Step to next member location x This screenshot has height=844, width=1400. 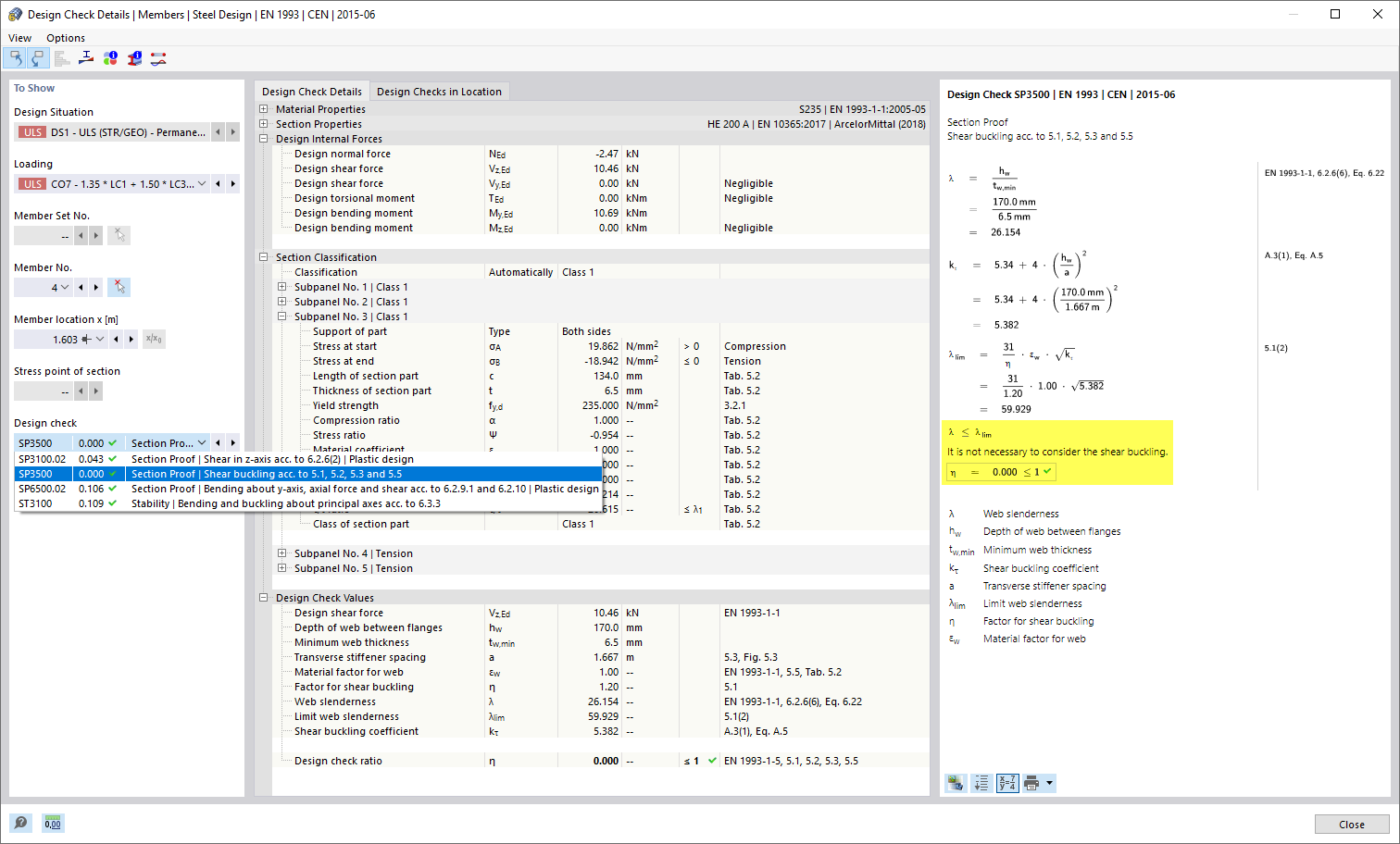(x=131, y=340)
